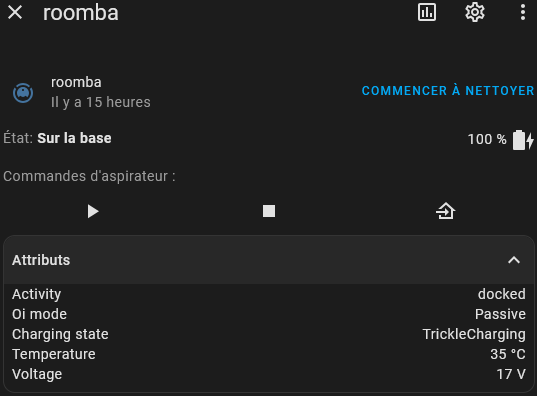This screenshot has height=396, width=537.
Task: Select the Voltage attribute row
Action: coord(269,374)
